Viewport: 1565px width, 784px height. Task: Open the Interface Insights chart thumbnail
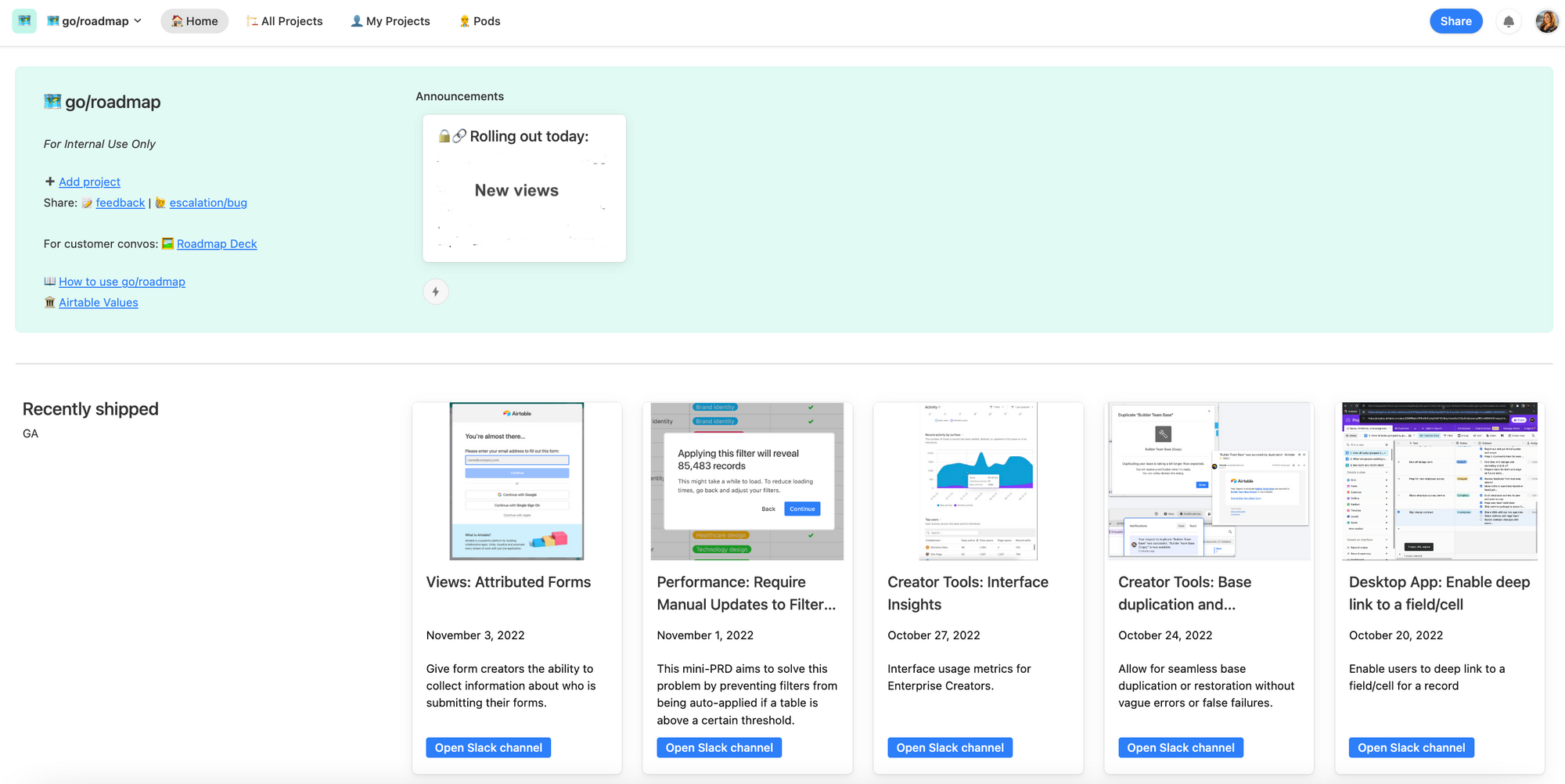coord(978,481)
